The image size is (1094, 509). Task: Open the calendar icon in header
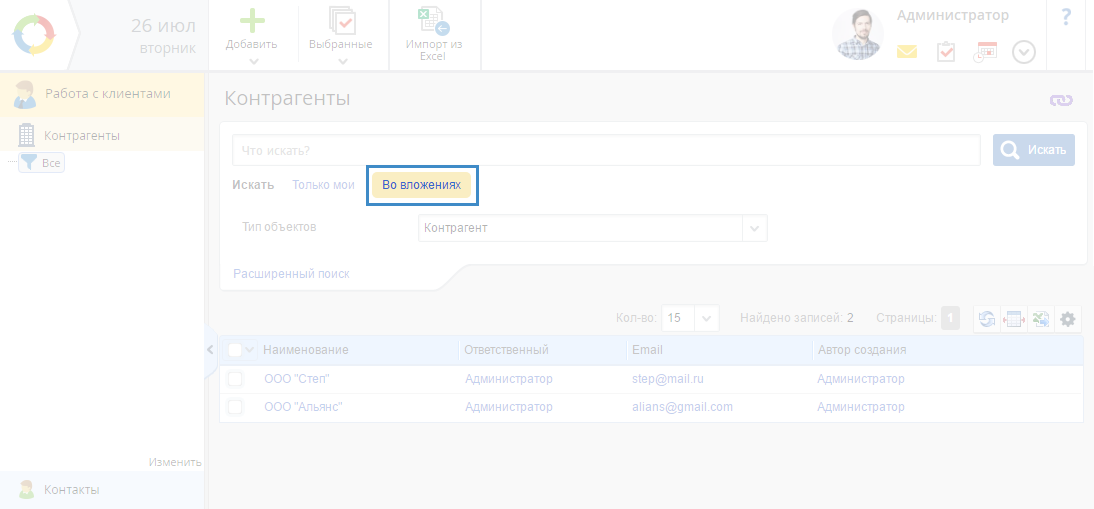pos(986,52)
